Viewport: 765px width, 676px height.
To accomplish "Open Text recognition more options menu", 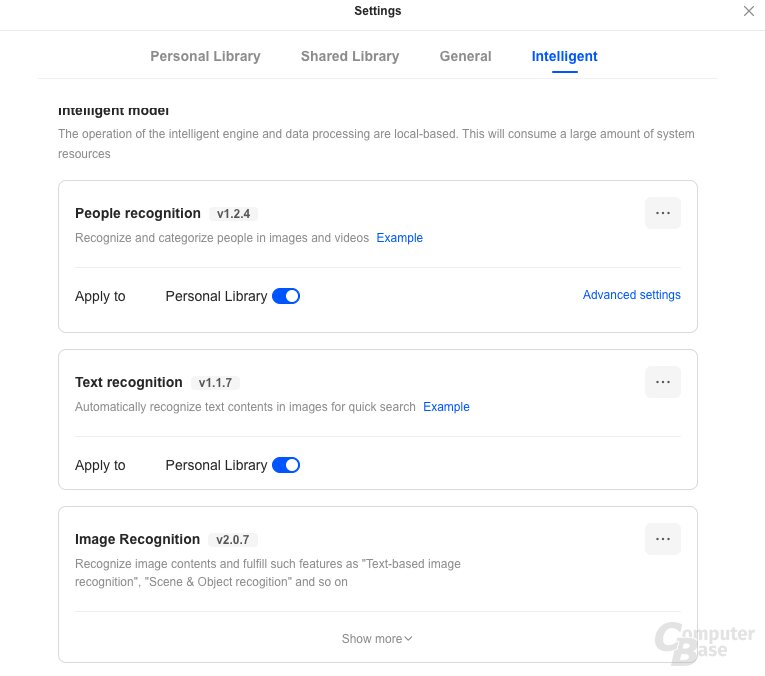I will [x=662, y=382].
